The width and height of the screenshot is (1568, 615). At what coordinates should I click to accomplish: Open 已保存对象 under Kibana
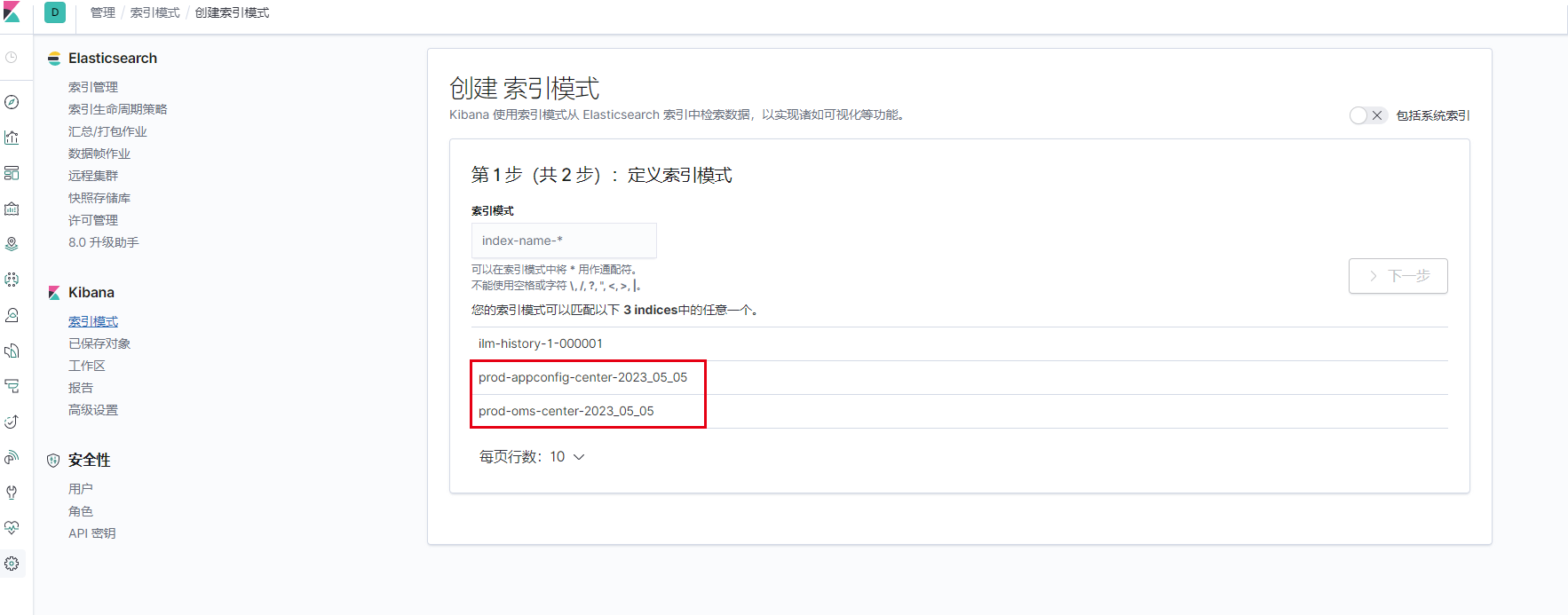pyautogui.click(x=99, y=343)
